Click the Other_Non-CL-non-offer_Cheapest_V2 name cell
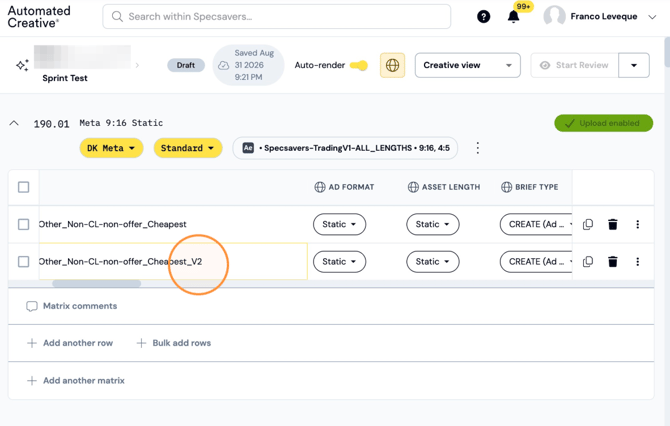Screen dimensions: 670x426 pos(173,261)
